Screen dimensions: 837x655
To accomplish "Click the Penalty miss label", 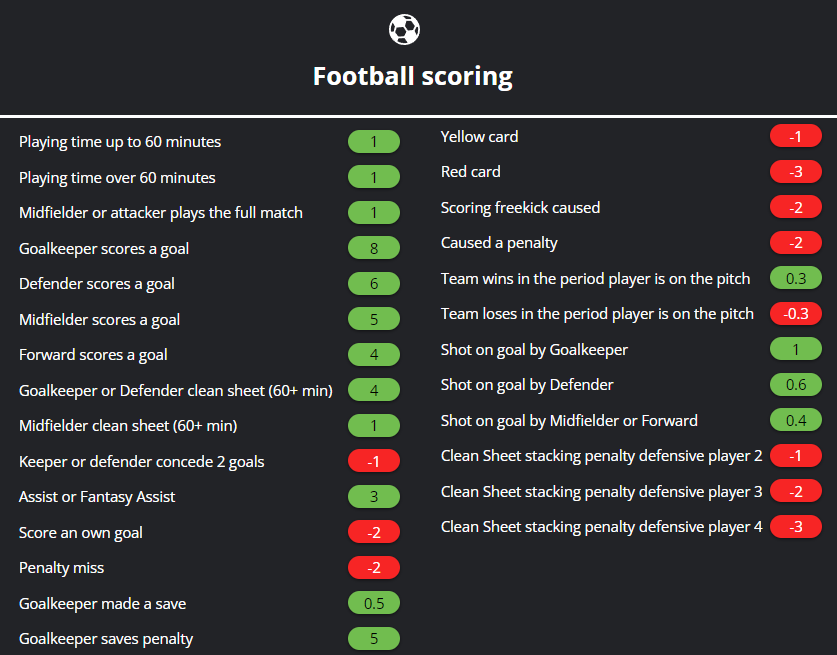I will [61, 568].
